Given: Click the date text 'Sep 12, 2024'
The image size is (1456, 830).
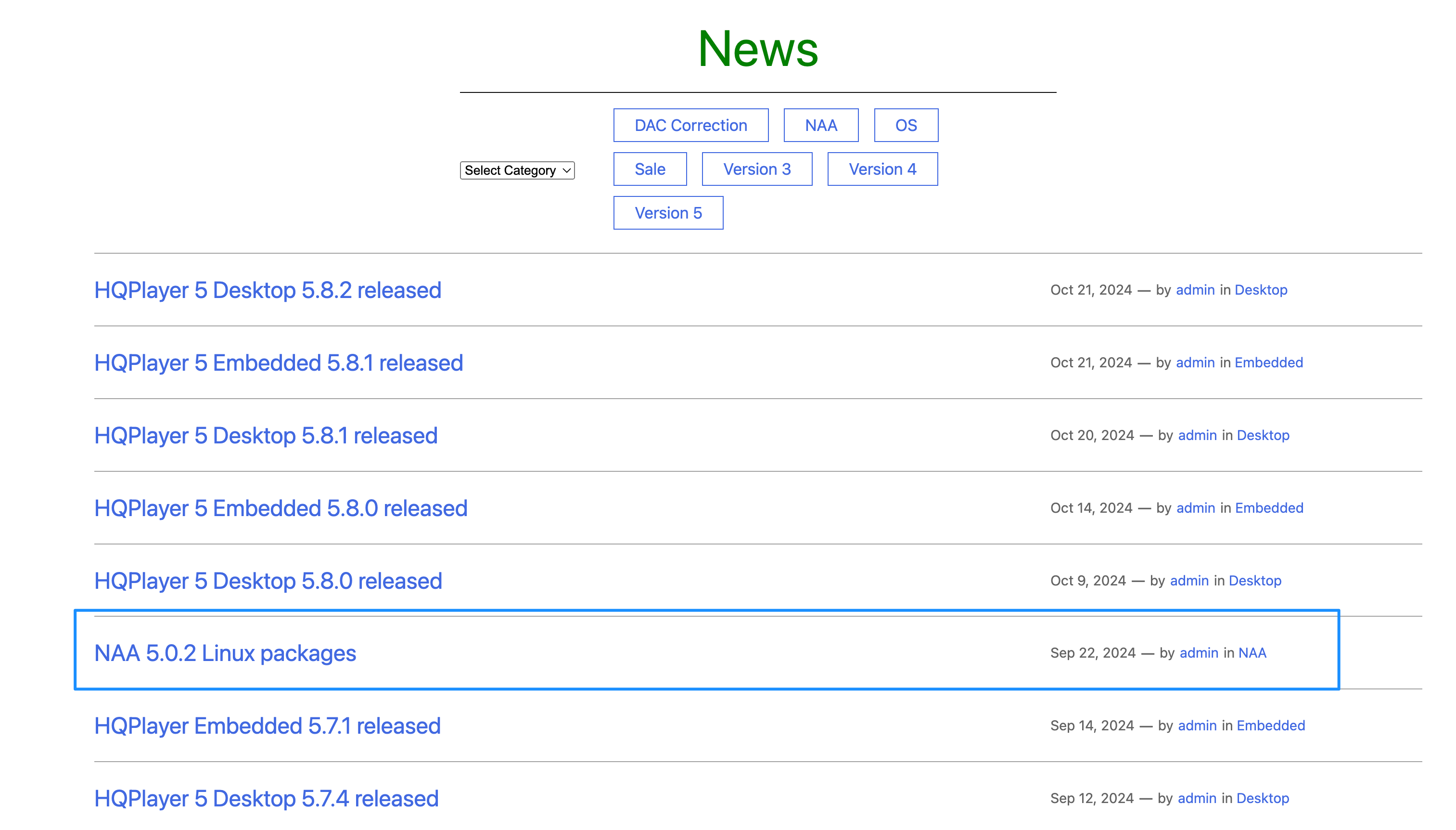Looking at the screenshot, I should [1092, 798].
